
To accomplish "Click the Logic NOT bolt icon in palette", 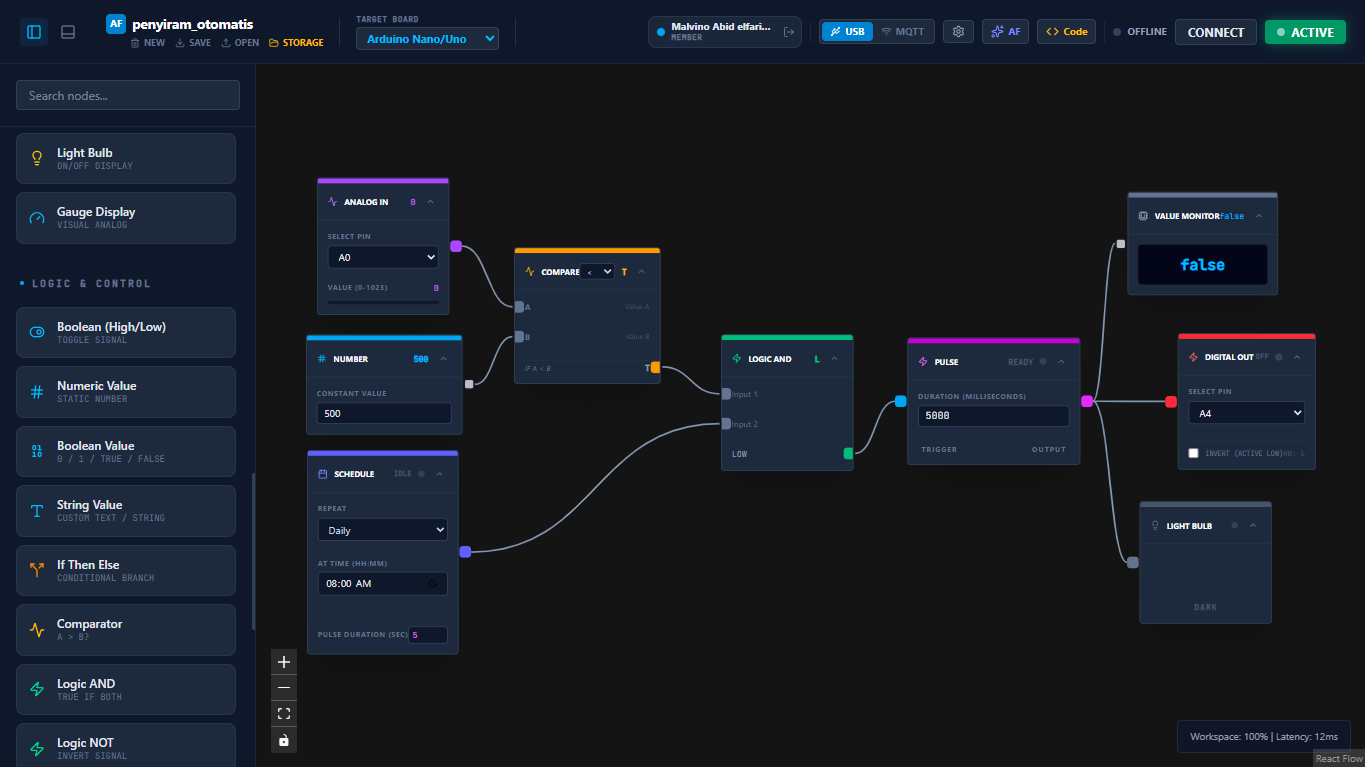I will click(x=37, y=748).
